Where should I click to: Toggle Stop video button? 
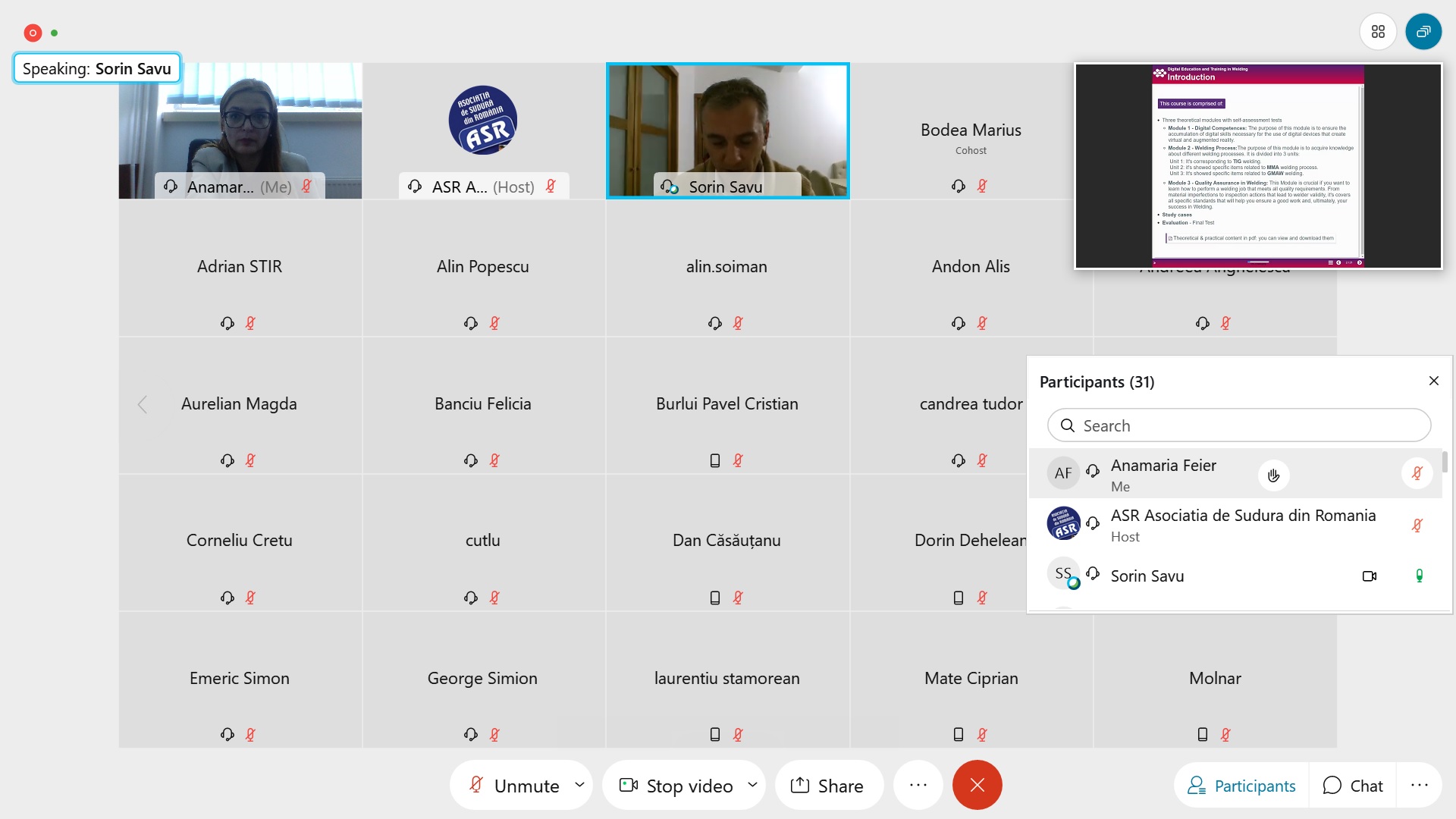676,786
